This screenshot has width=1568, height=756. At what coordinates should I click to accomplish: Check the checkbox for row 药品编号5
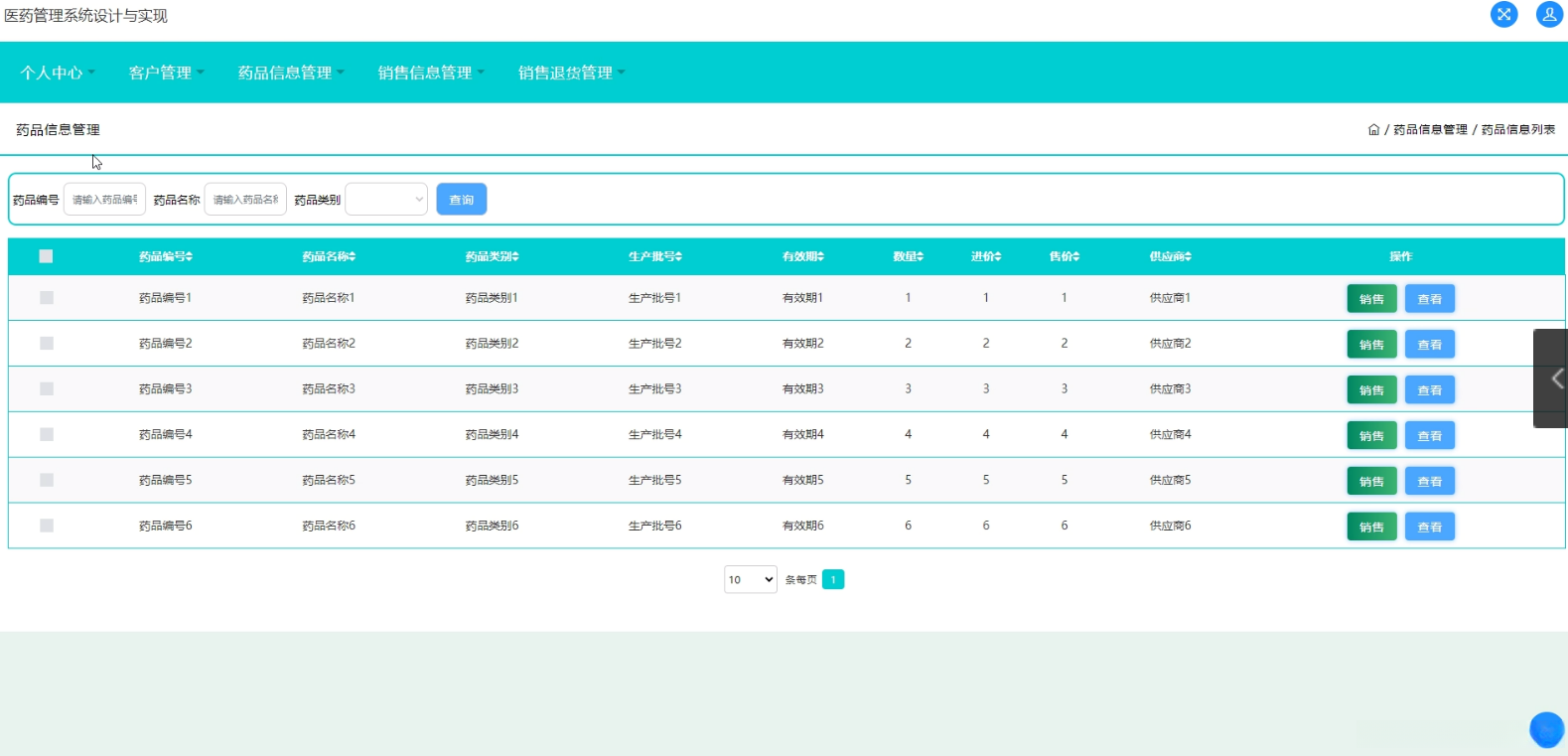[47, 481]
